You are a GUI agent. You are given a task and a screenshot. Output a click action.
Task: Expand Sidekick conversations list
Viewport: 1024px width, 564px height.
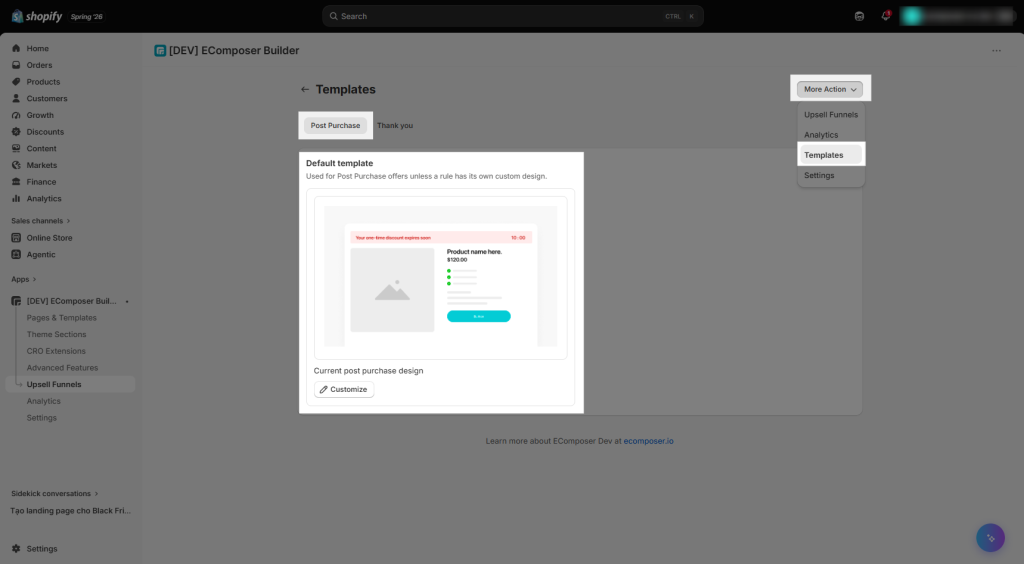pos(55,494)
